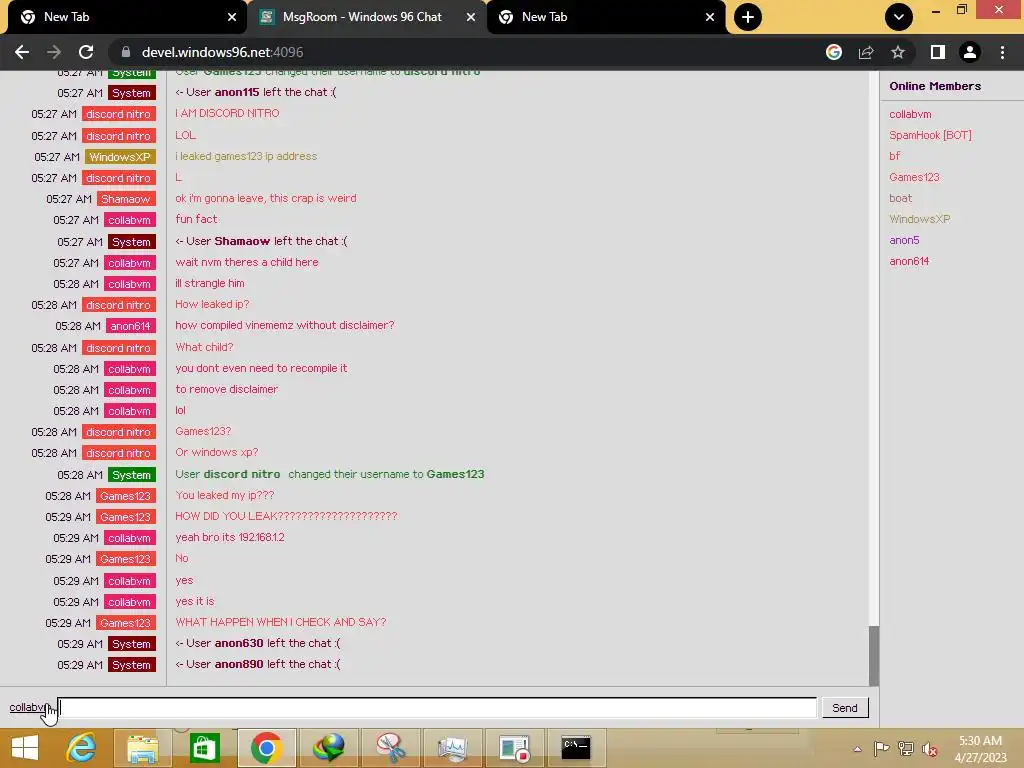Go back using the browser back arrow
Screen dimensions: 1024x768
point(22,52)
